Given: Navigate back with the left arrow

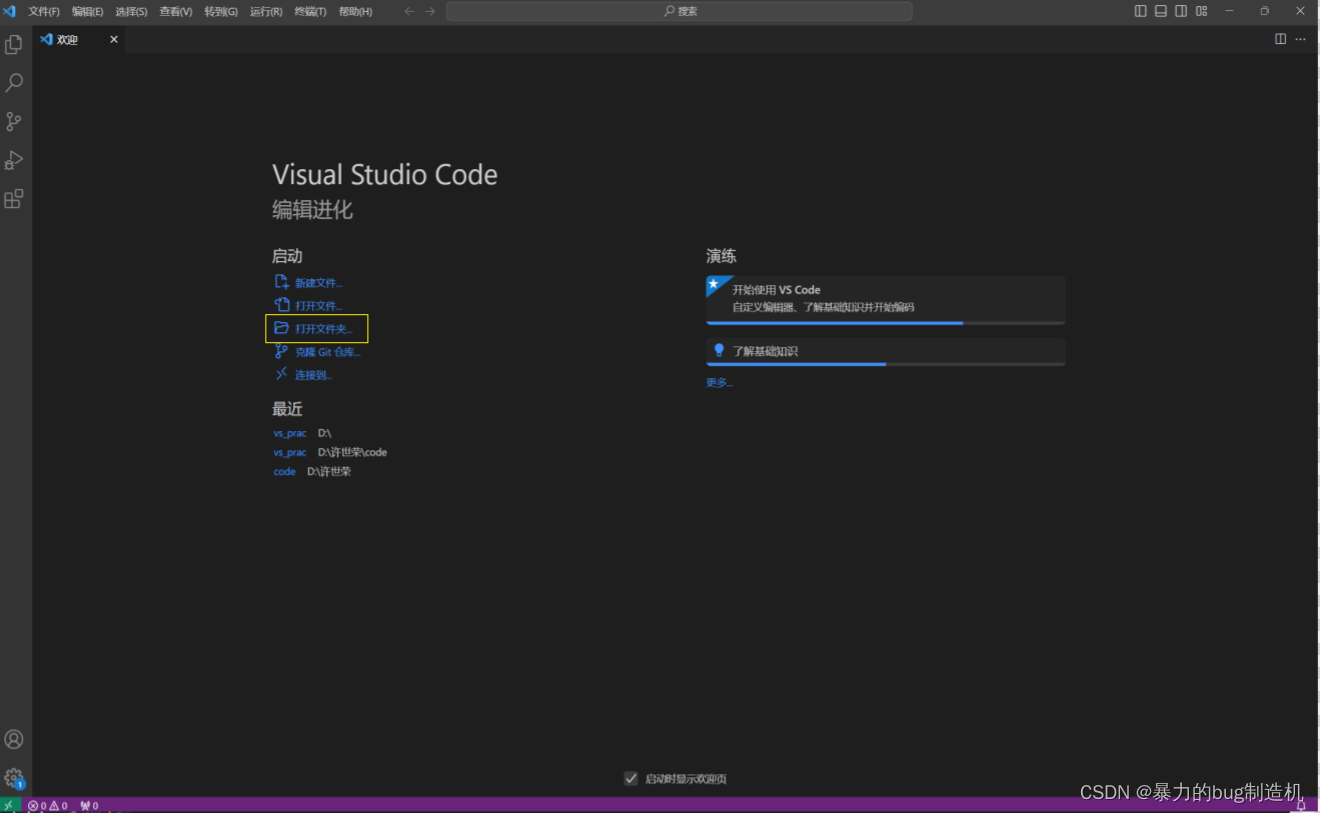Looking at the screenshot, I should (409, 11).
